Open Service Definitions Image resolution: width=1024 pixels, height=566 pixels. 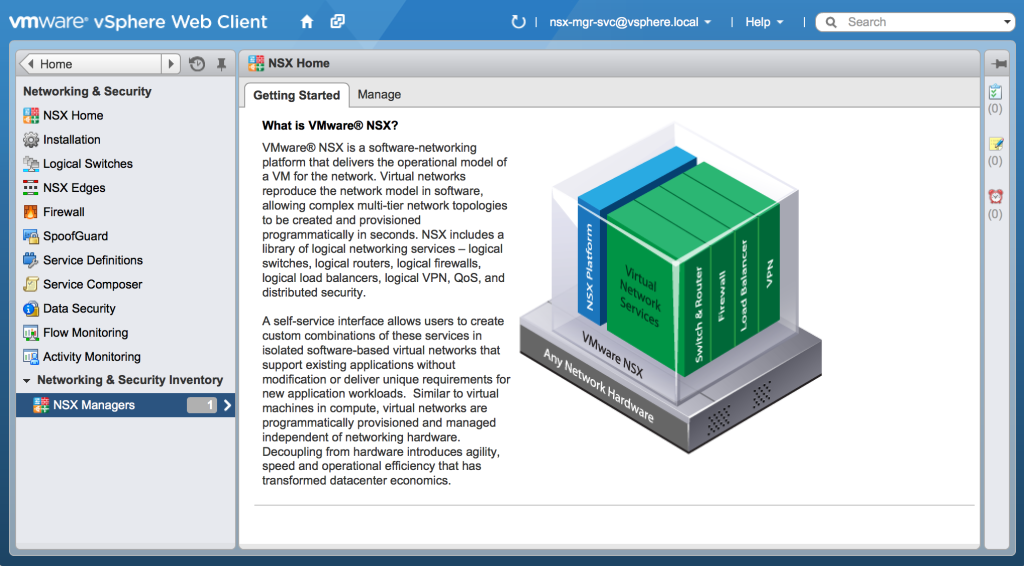93,260
